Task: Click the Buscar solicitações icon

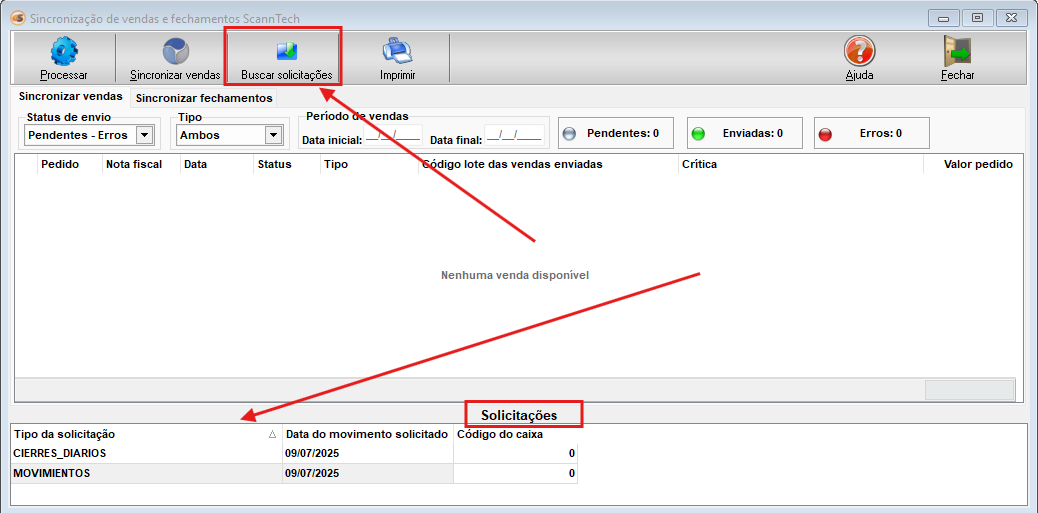Action: [x=286, y=52]
